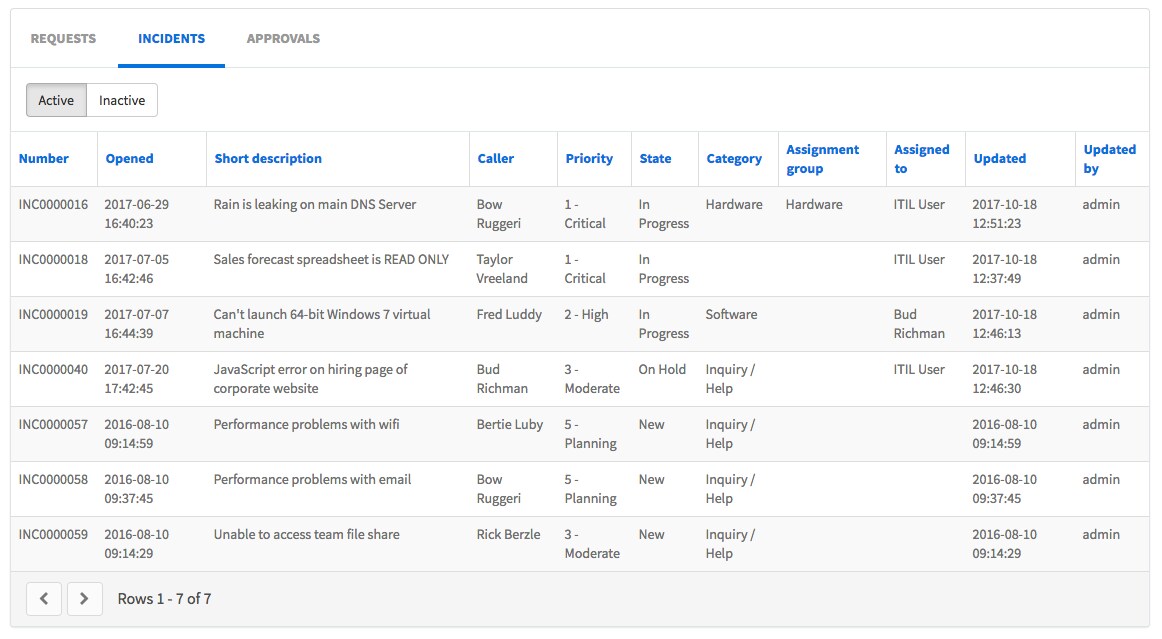This screenshot has width=1162, height=639.
Task: Go to previous page arrow
Action: tap(44, 599)
